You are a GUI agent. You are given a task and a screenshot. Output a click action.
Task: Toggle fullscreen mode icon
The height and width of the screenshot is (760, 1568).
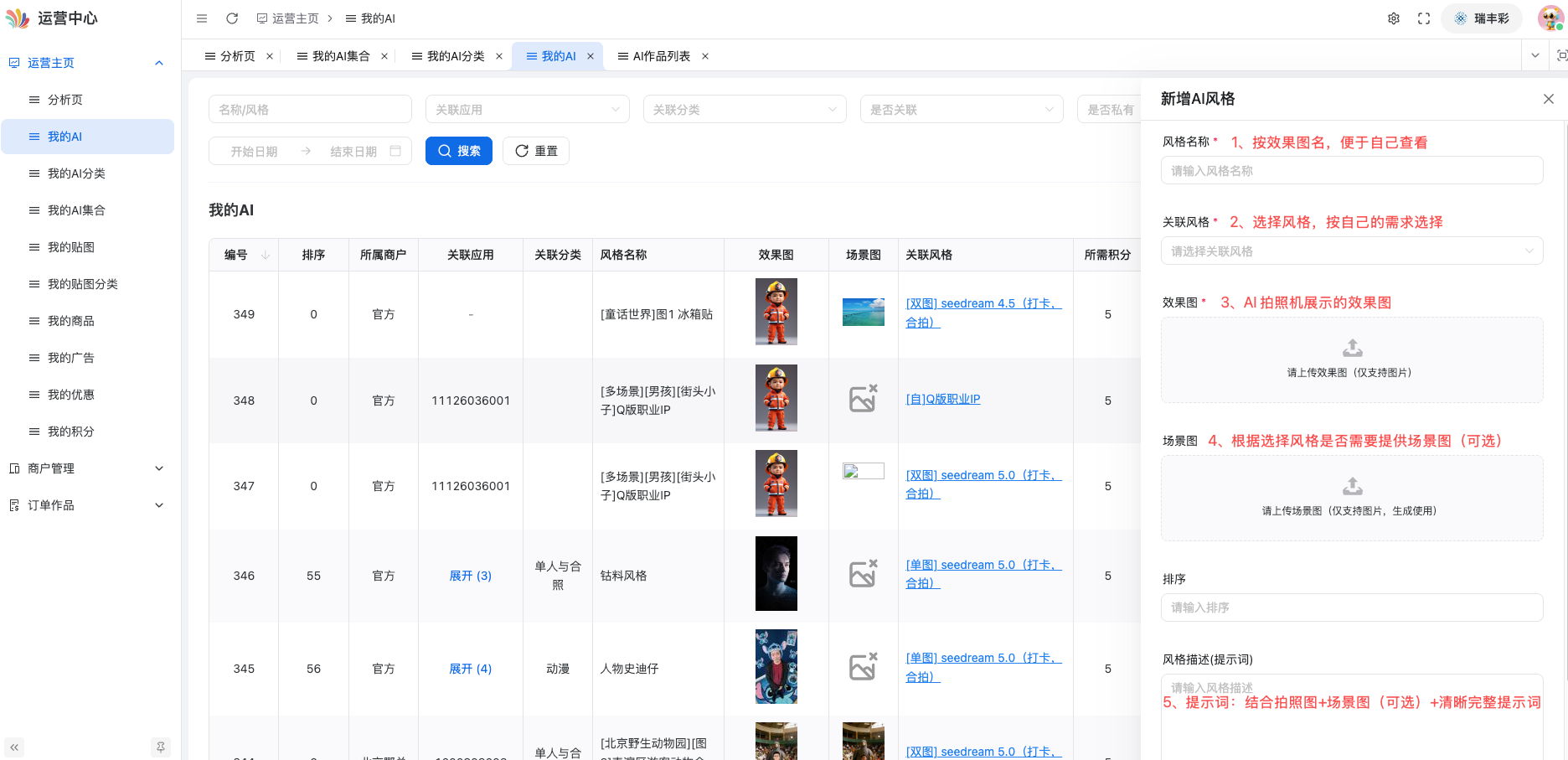[x=1424, y=18]
